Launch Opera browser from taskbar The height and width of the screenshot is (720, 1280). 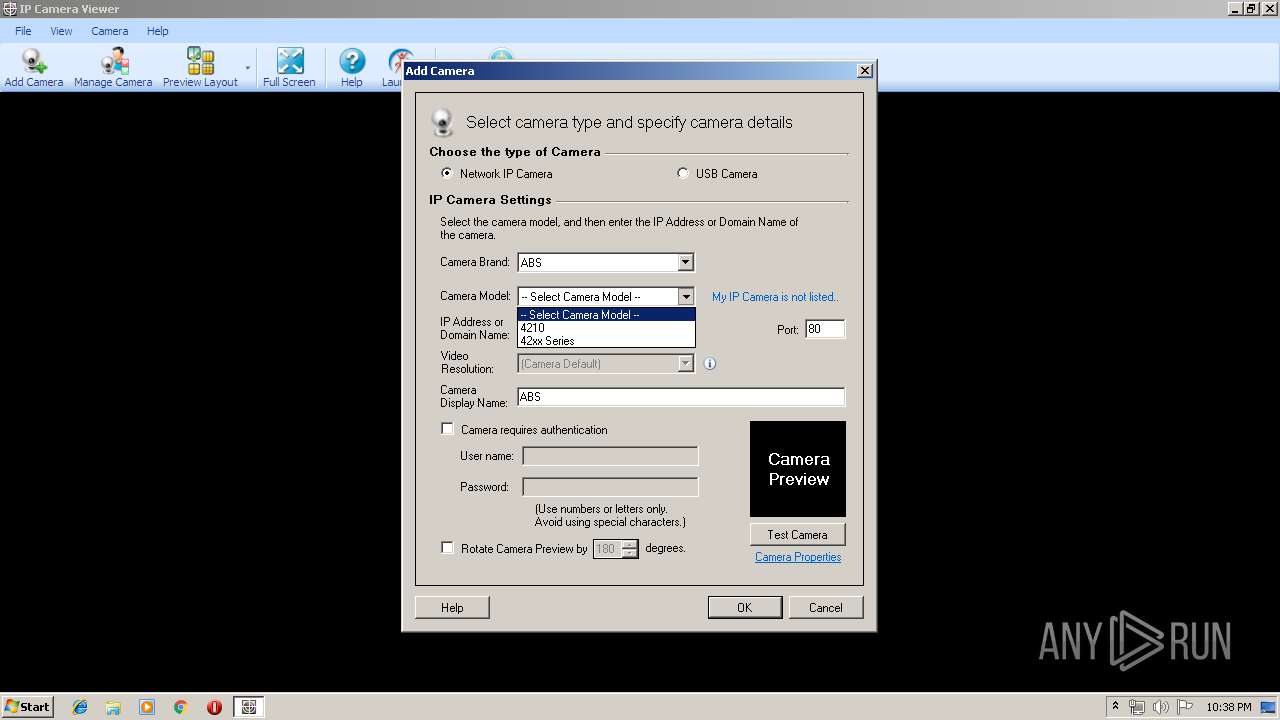[214, 707]
